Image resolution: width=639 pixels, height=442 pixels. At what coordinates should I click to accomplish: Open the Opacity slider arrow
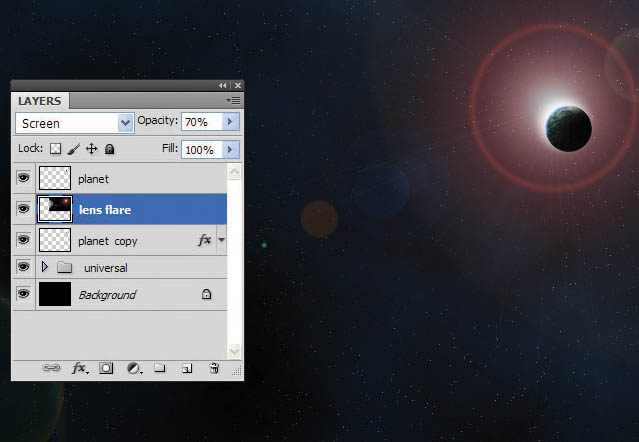click(230, 122)
